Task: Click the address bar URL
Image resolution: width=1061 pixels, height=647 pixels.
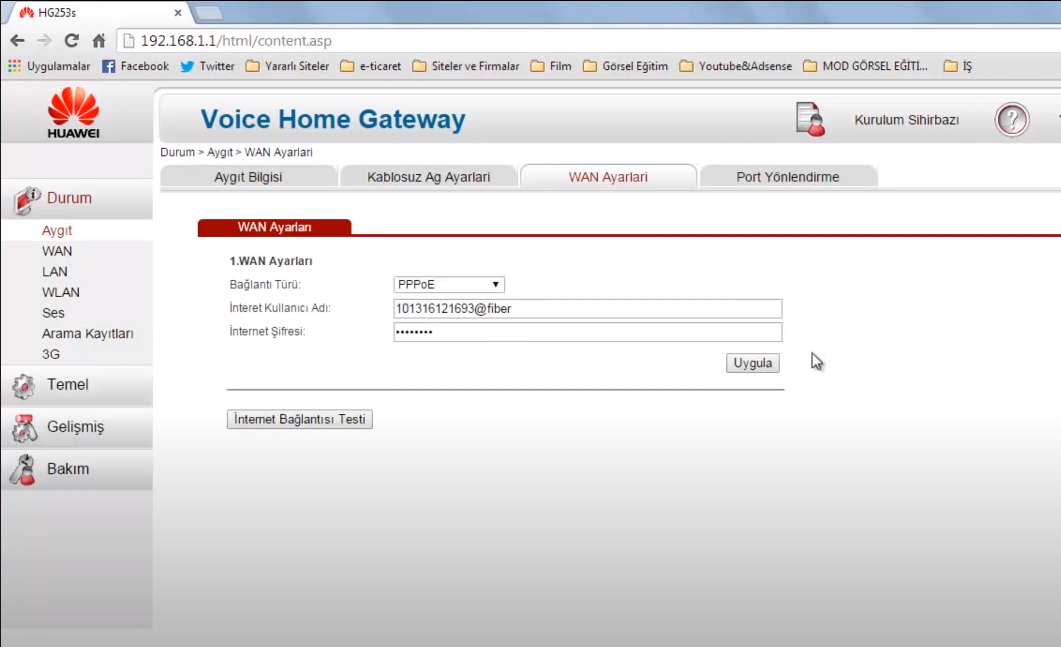Action: click(x=236, y=41)
